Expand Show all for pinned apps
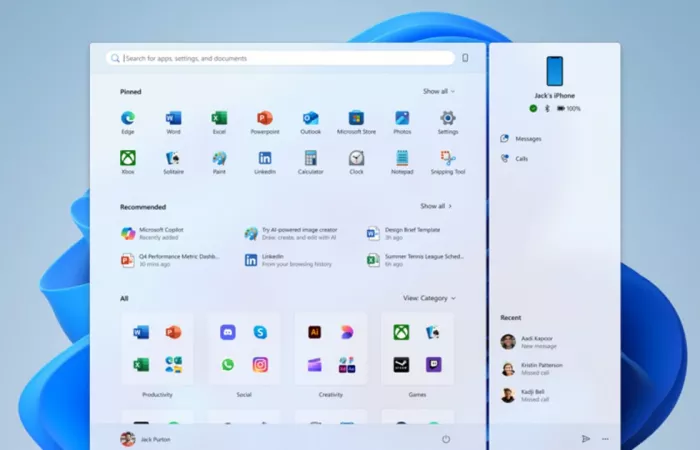 click(438, 91)
